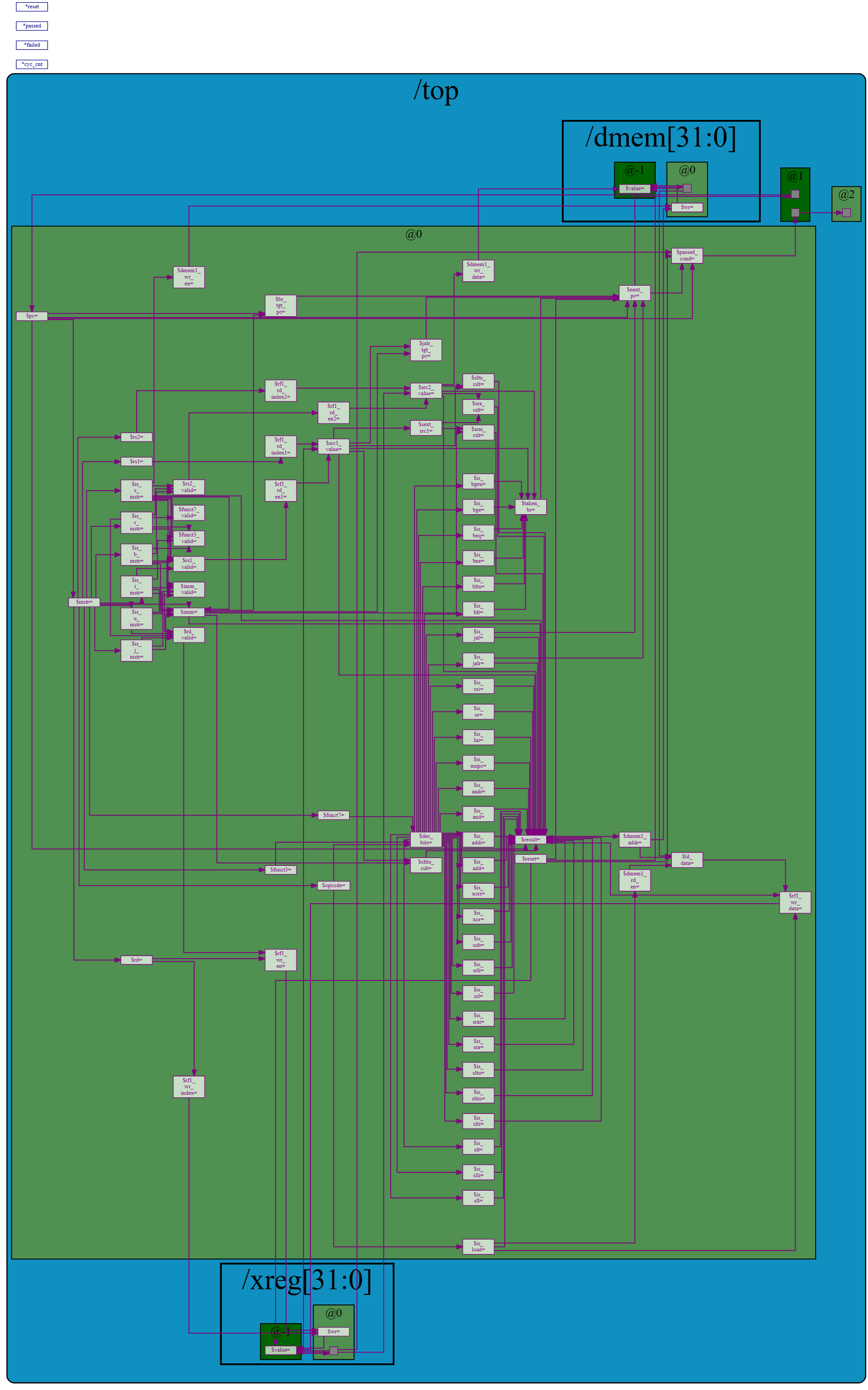Click the *reset signal label

(33, 6)
